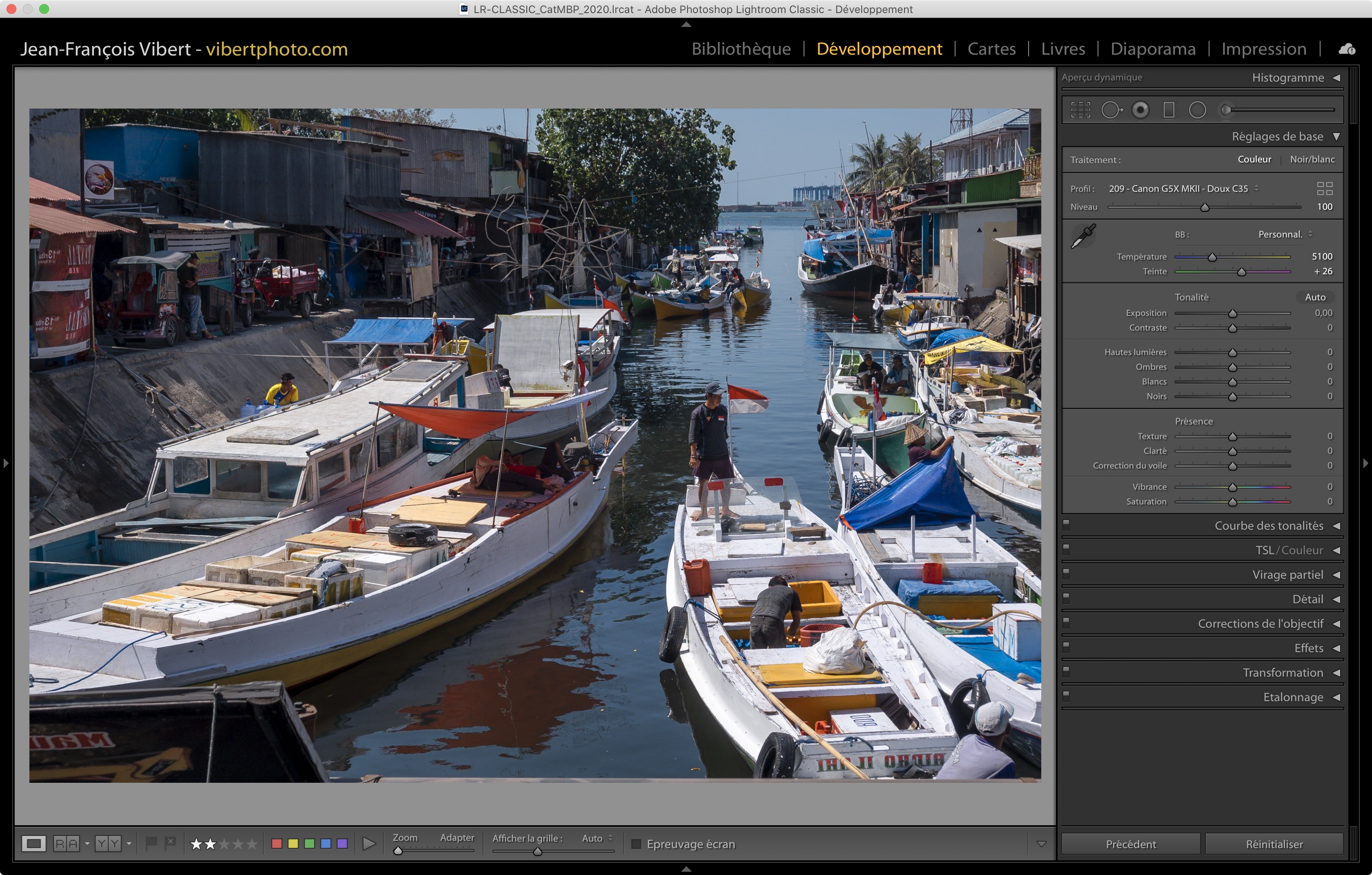Toggle the Courbe des tonalités panel switch
The height and width of the screenshot is (875, 1372).
pos(1066,524)
